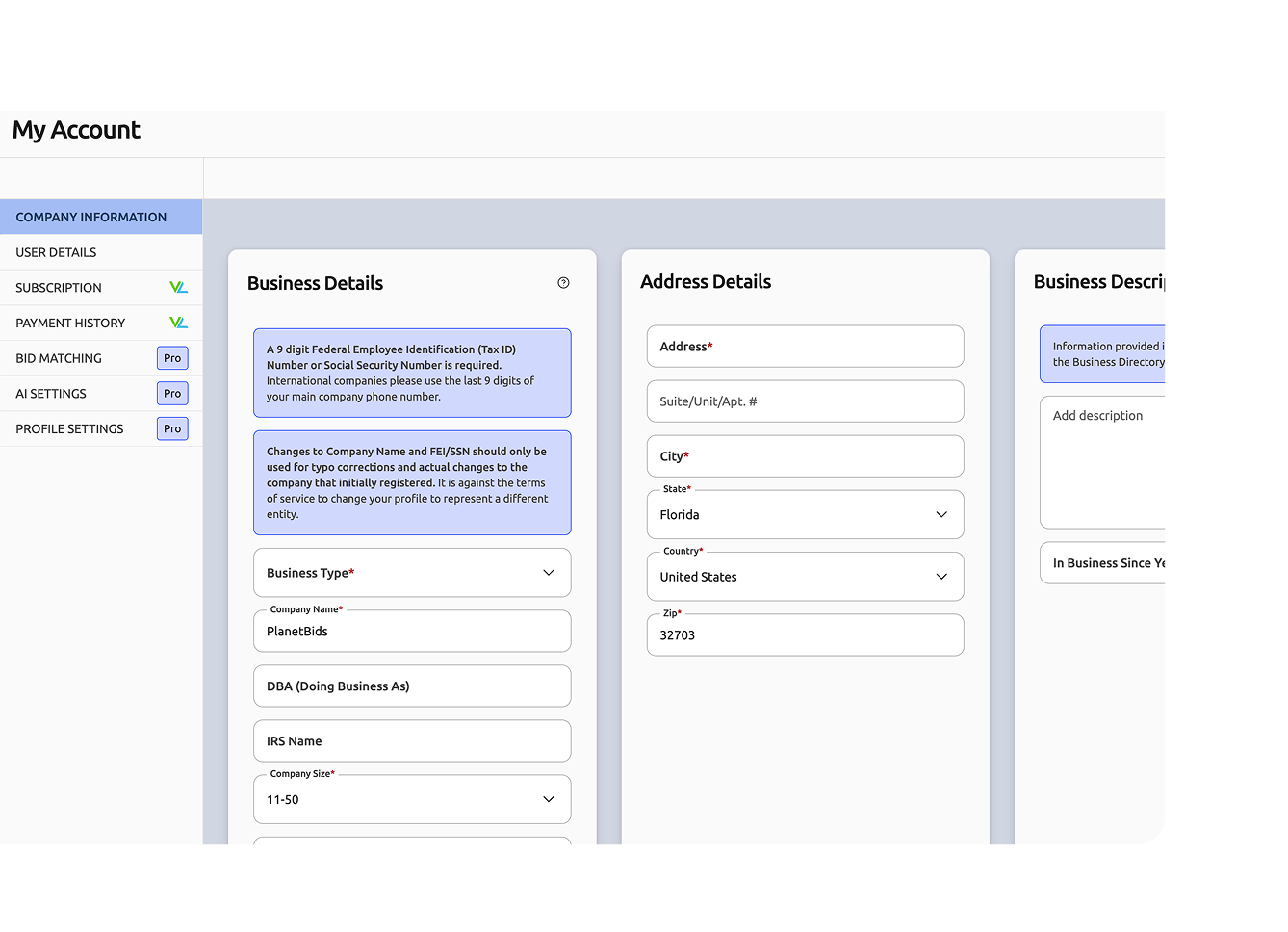Expand the Business Type dropdown
Image resolution: width=1288 pixels, height=932 pixels.
[x=412, y=573]
